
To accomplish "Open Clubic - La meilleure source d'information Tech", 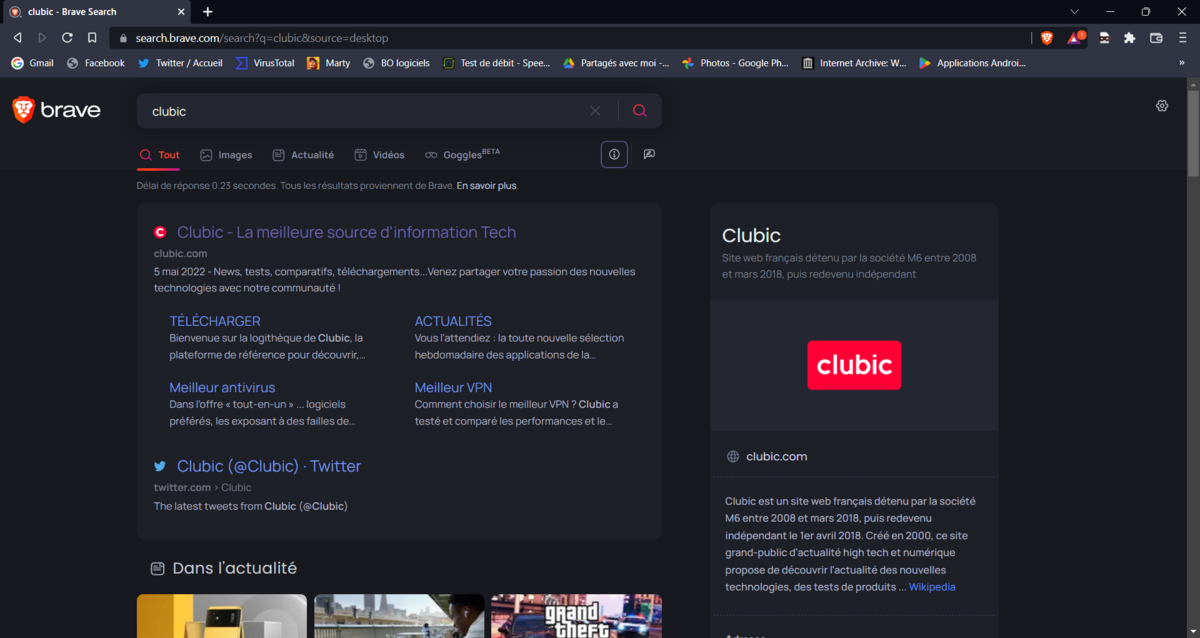I will click(347, 232).
